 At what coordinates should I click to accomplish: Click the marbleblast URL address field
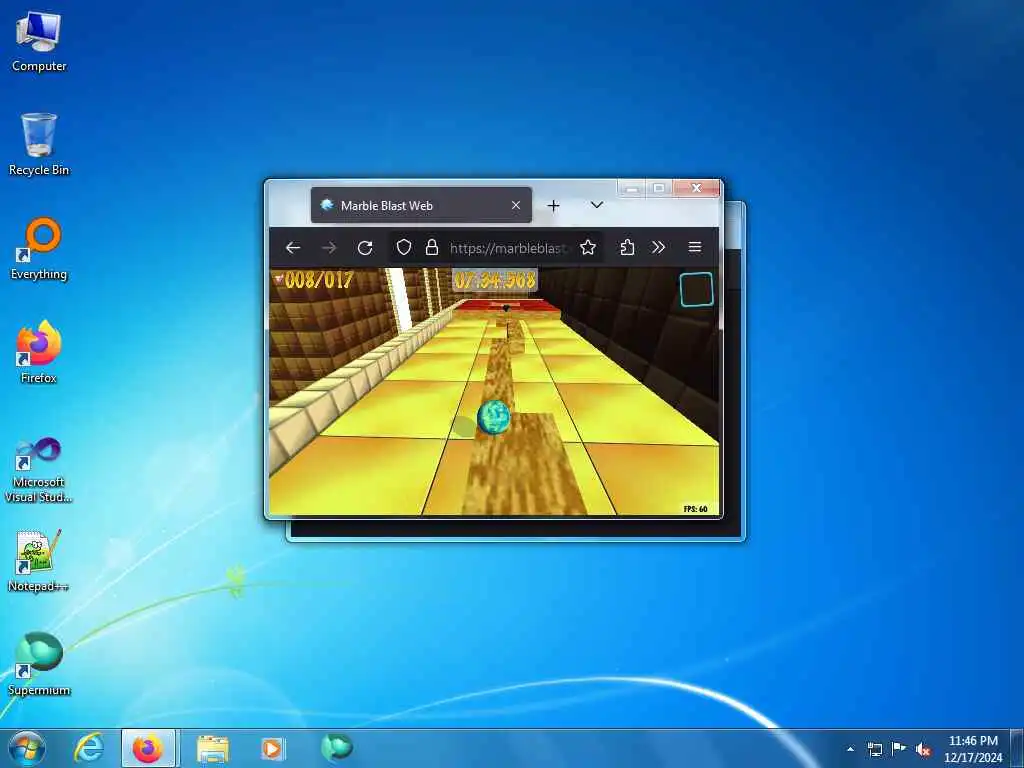[509, 248]
